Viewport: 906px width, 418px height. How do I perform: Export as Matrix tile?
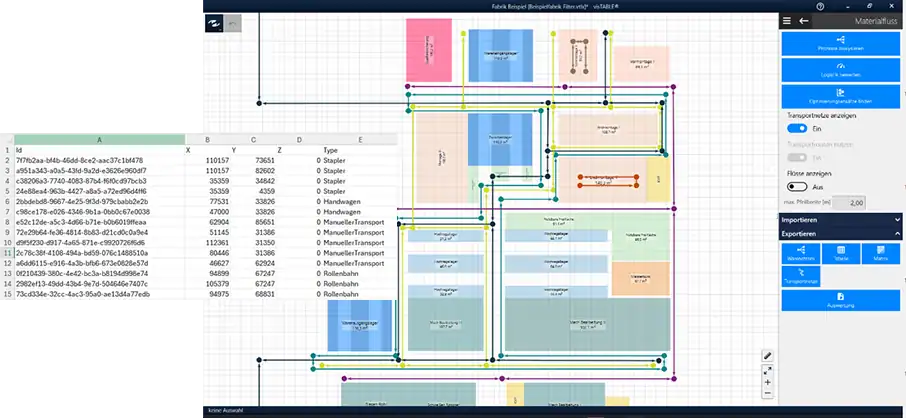tap(881, 254)
